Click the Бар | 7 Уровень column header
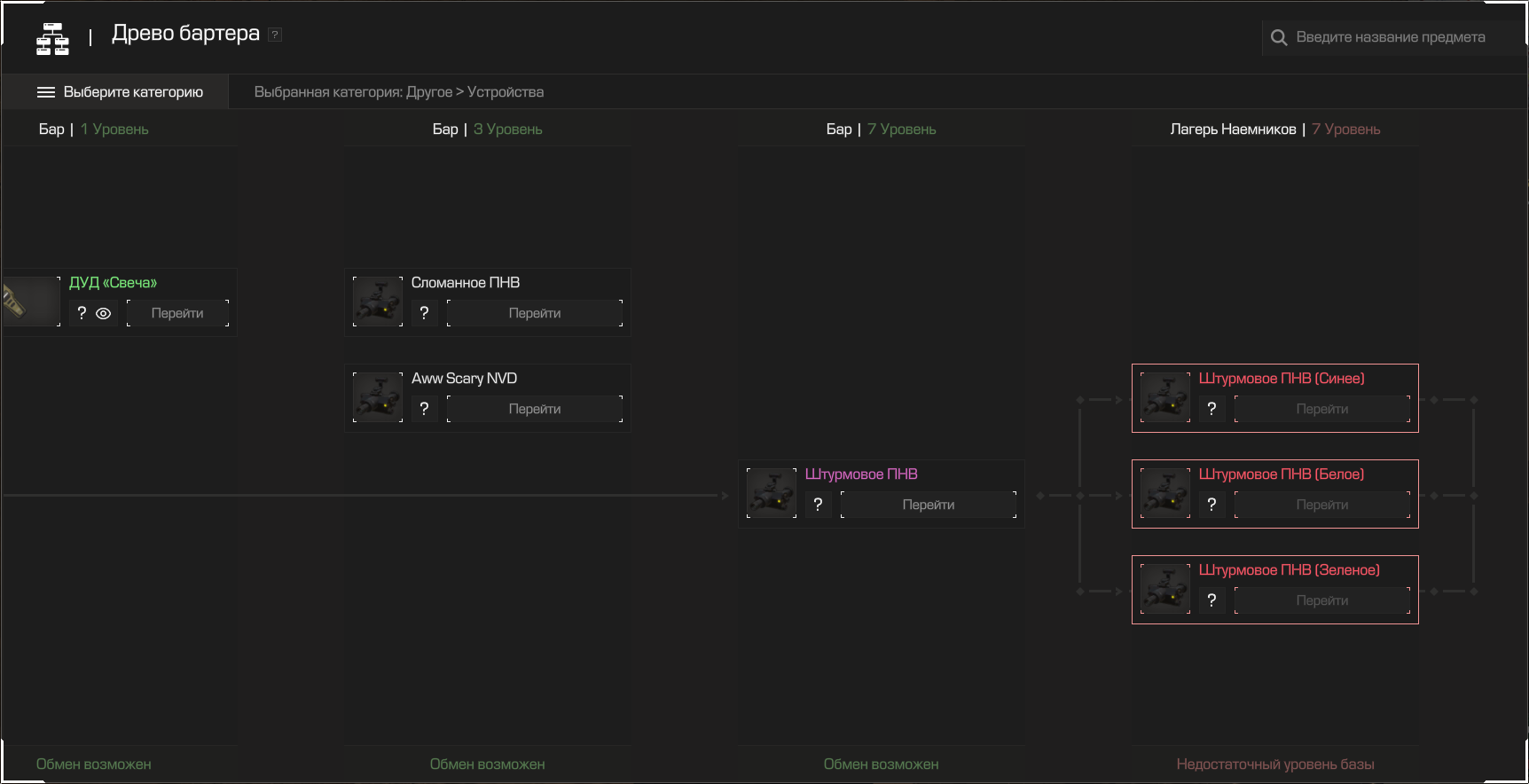Screen dimensions: 1529x784 pyautogui.click(x=882, y=129)
